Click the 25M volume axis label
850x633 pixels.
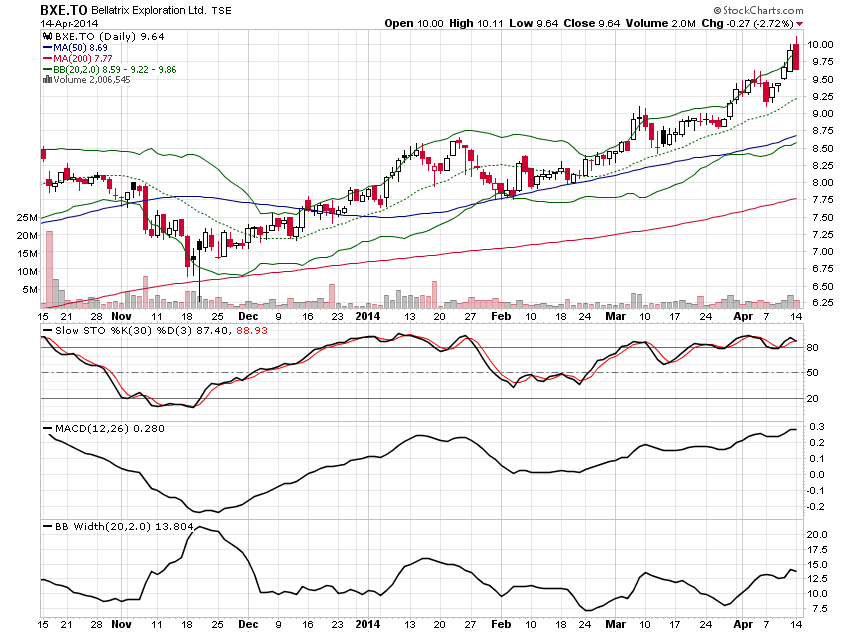[x=27, y=217]
